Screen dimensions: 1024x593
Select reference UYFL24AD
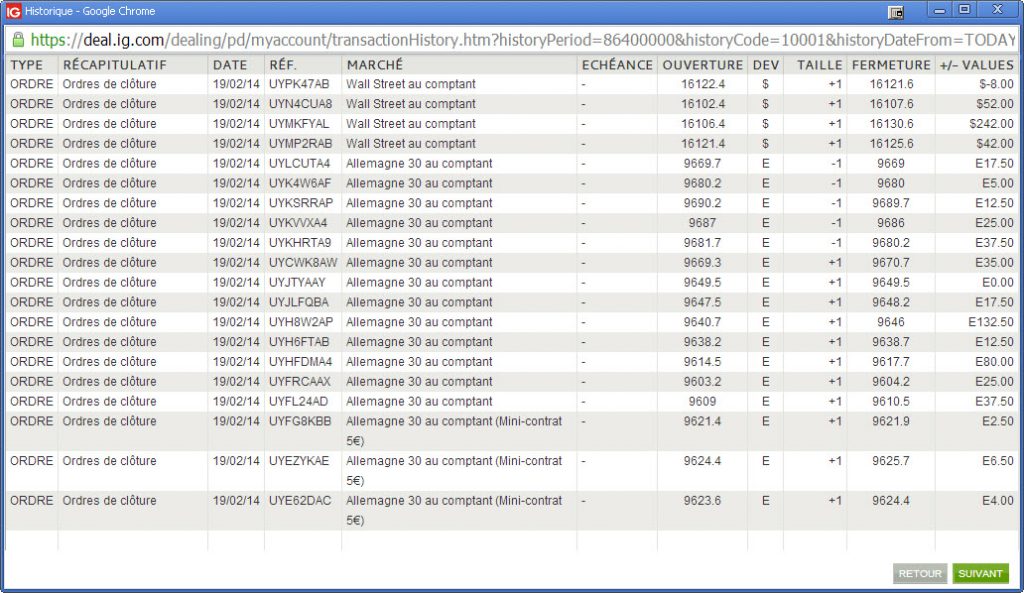click(x=298, y=401)
